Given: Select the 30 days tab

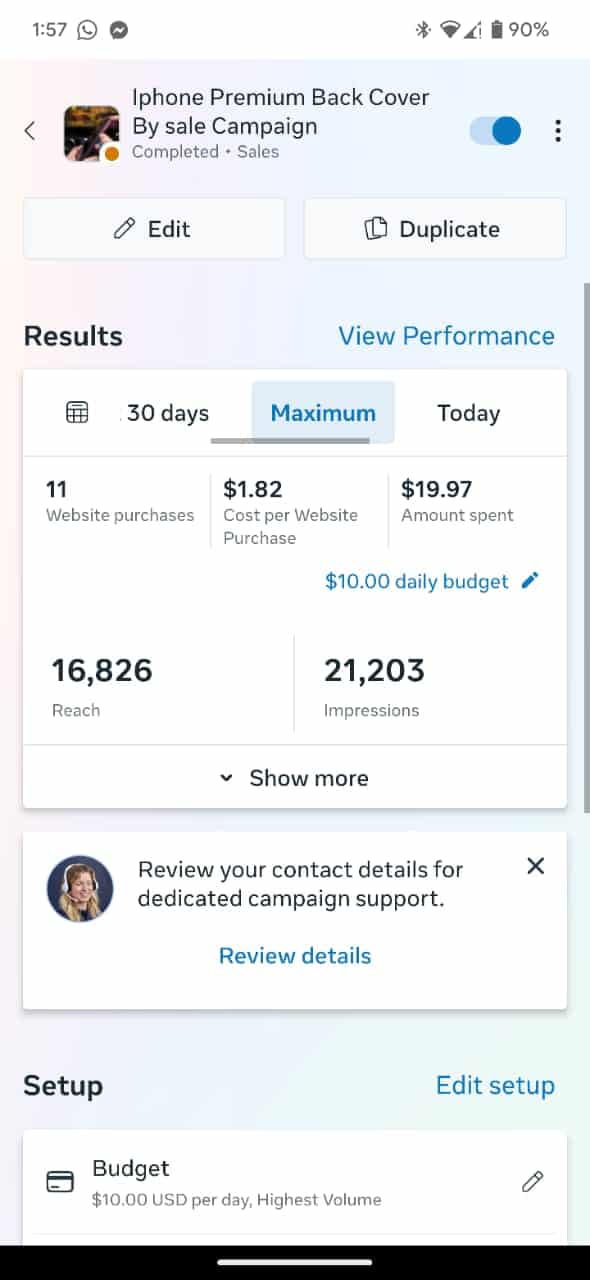Looking at the screenshot, I should point(166,413).
